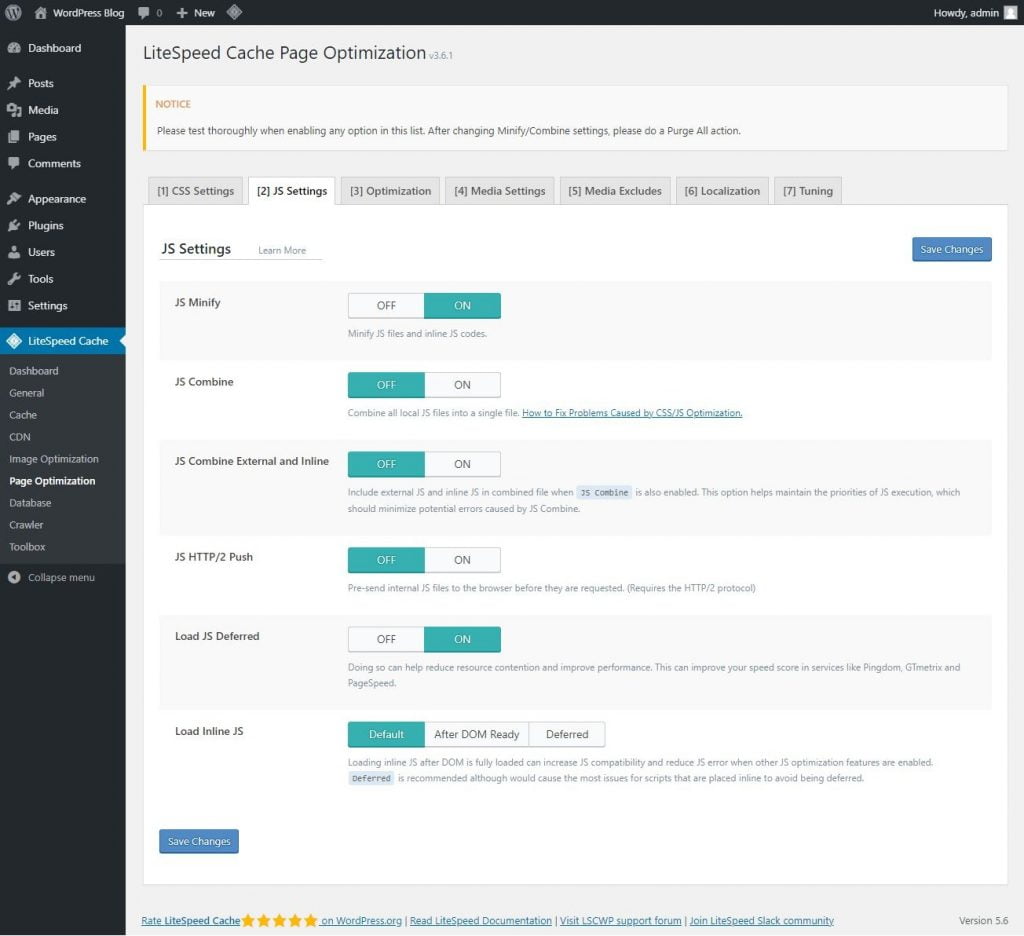Click the Plugins plug icon

tap(14, 225)
